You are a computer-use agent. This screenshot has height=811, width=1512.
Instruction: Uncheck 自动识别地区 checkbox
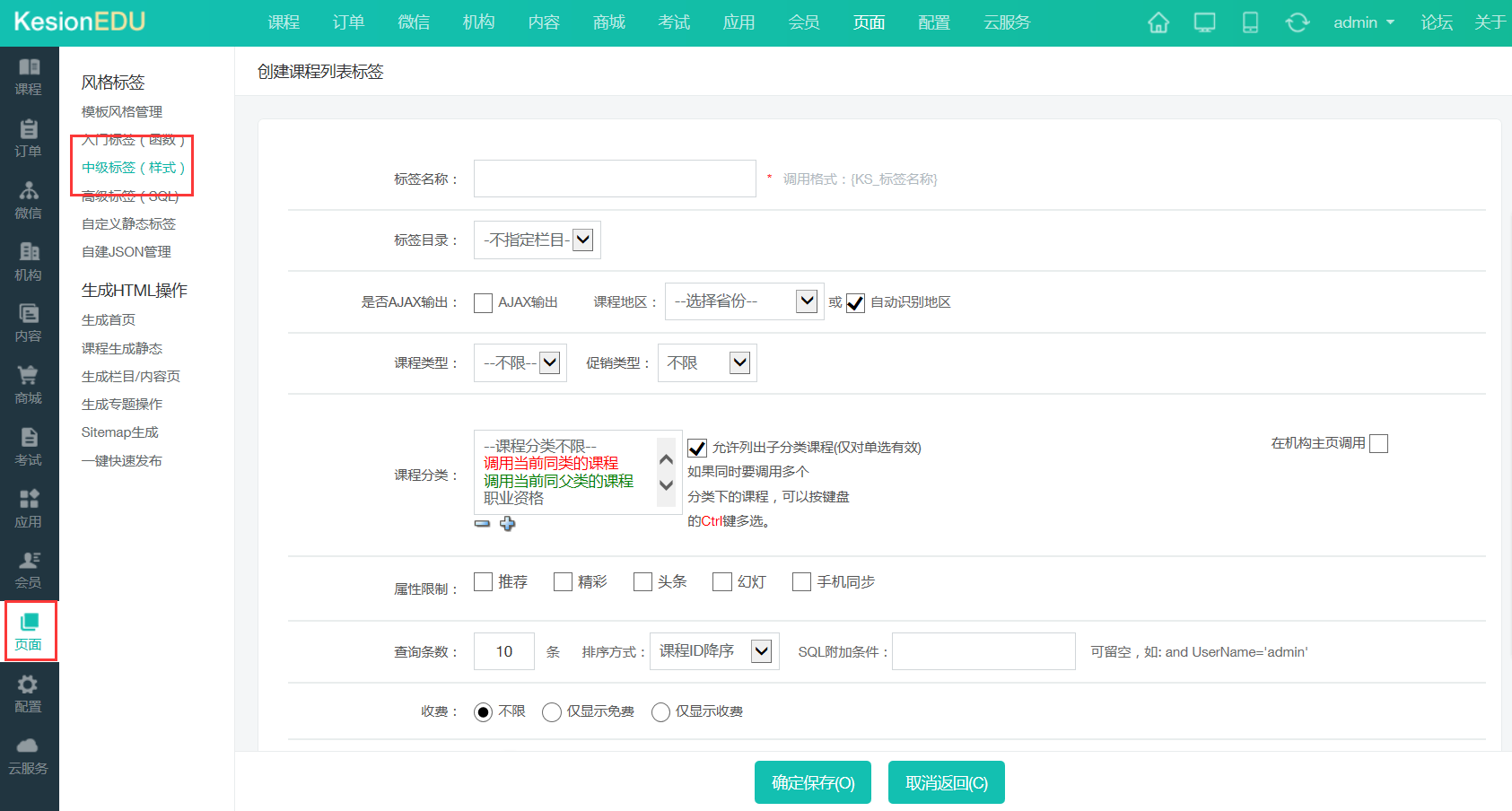(x=855, y=303)
